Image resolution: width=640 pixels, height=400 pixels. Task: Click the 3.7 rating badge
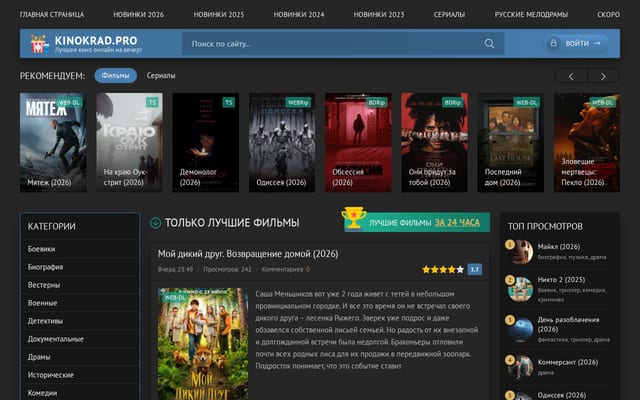tap(474, 269)
